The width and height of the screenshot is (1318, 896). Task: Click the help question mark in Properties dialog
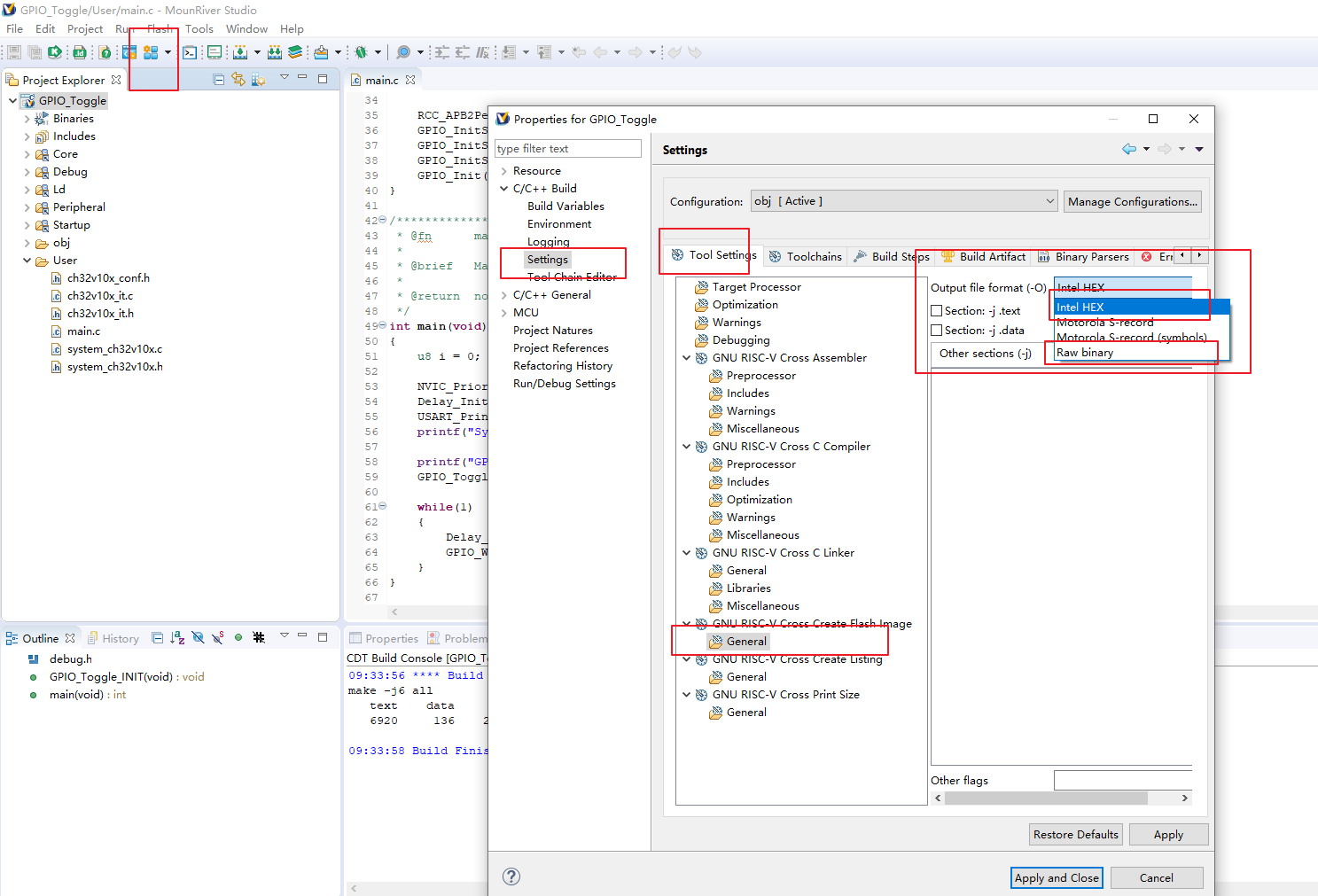point(511,877)
